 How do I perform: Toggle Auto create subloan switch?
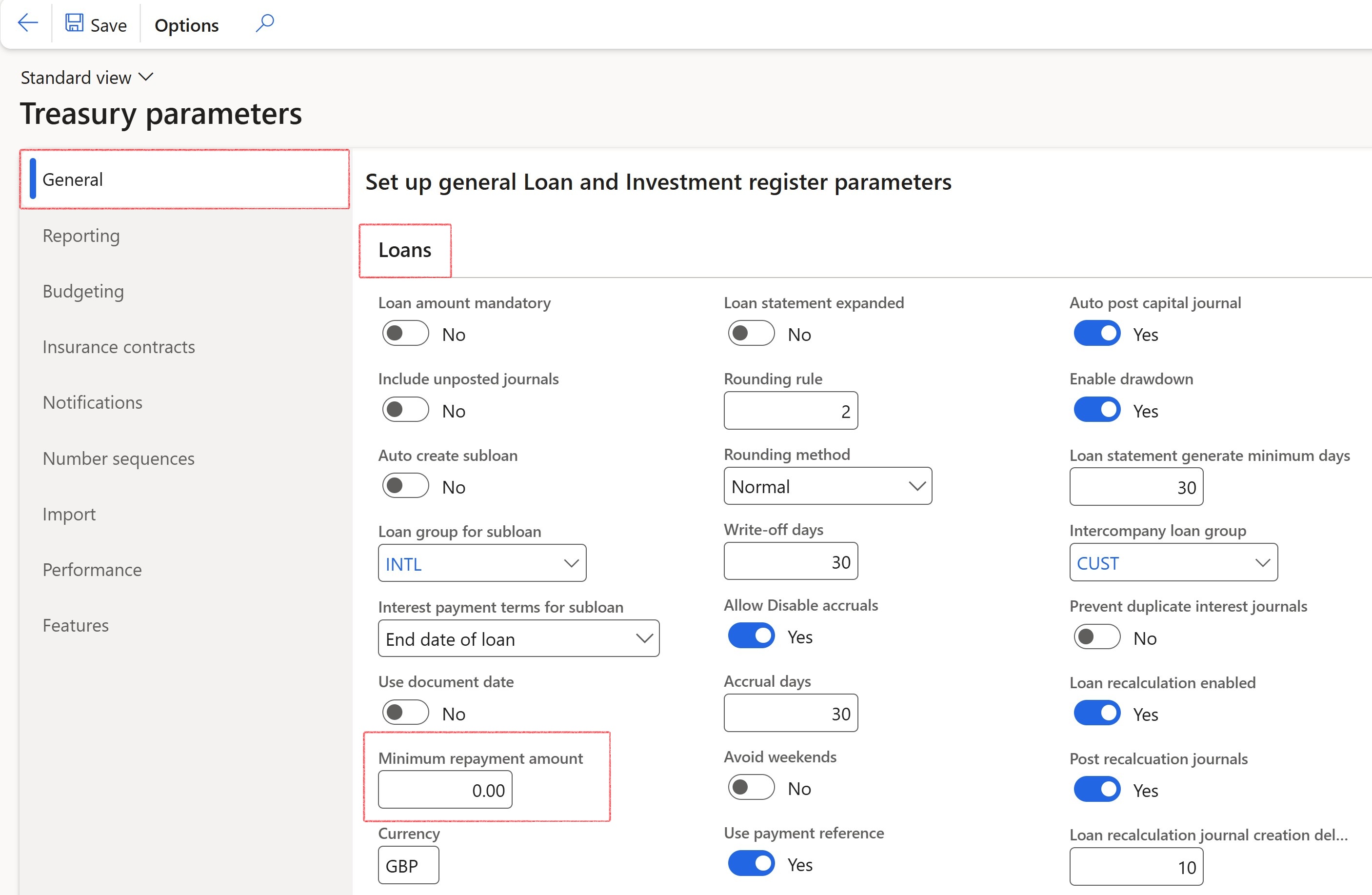406,486
